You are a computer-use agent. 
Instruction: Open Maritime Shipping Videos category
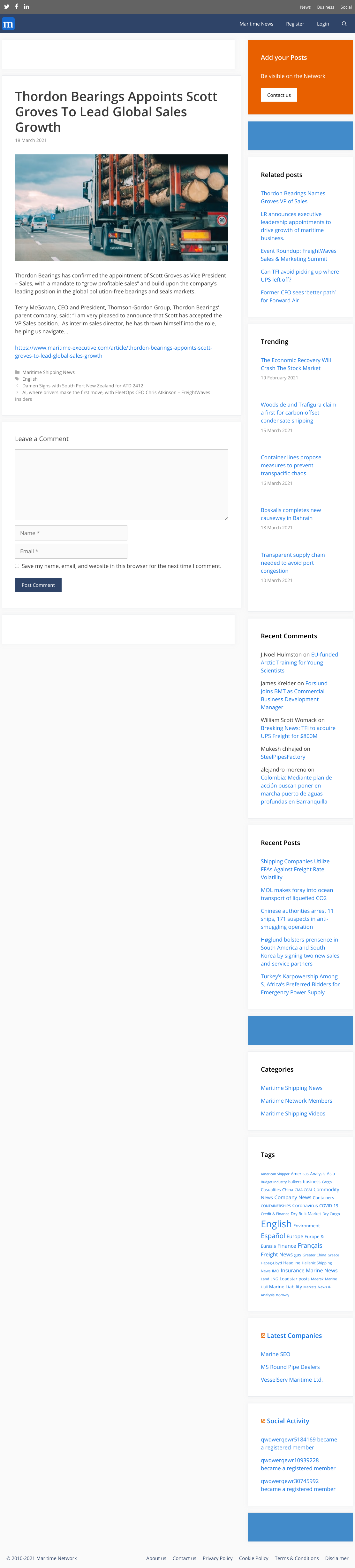coord(293,1113)
